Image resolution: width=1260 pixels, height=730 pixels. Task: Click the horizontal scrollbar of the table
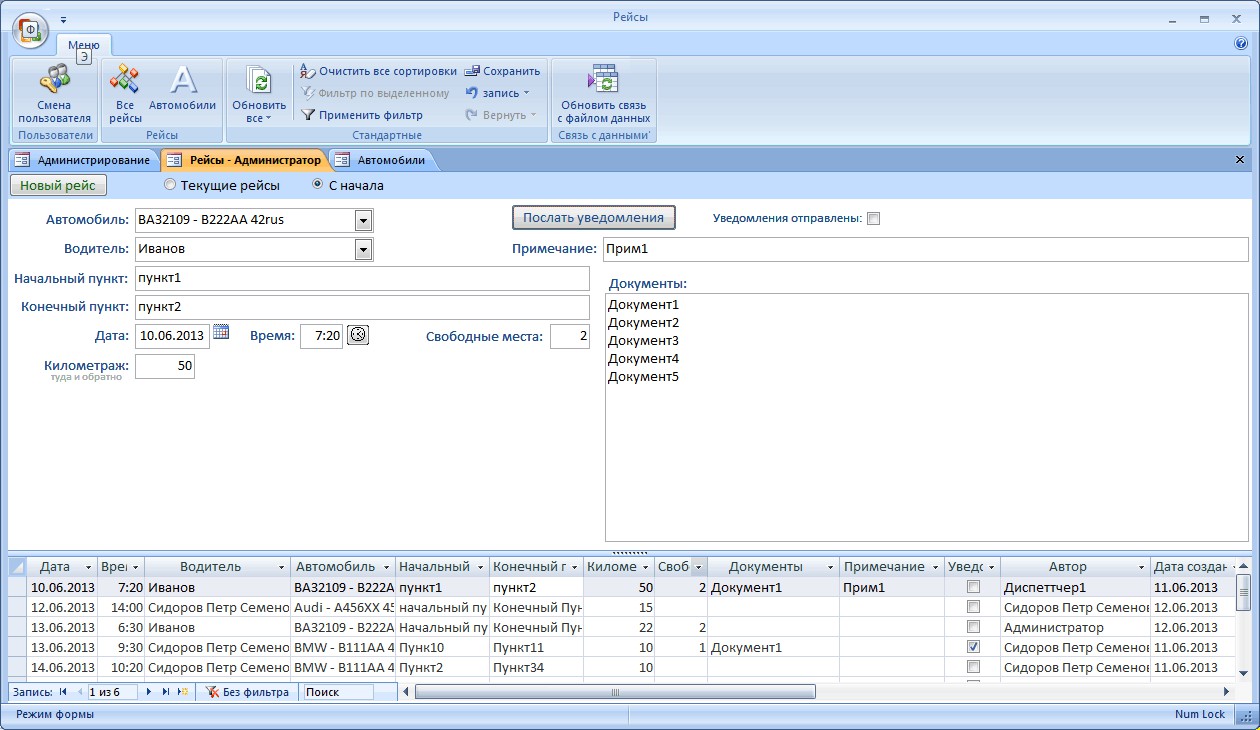click(x=615, y=691)
